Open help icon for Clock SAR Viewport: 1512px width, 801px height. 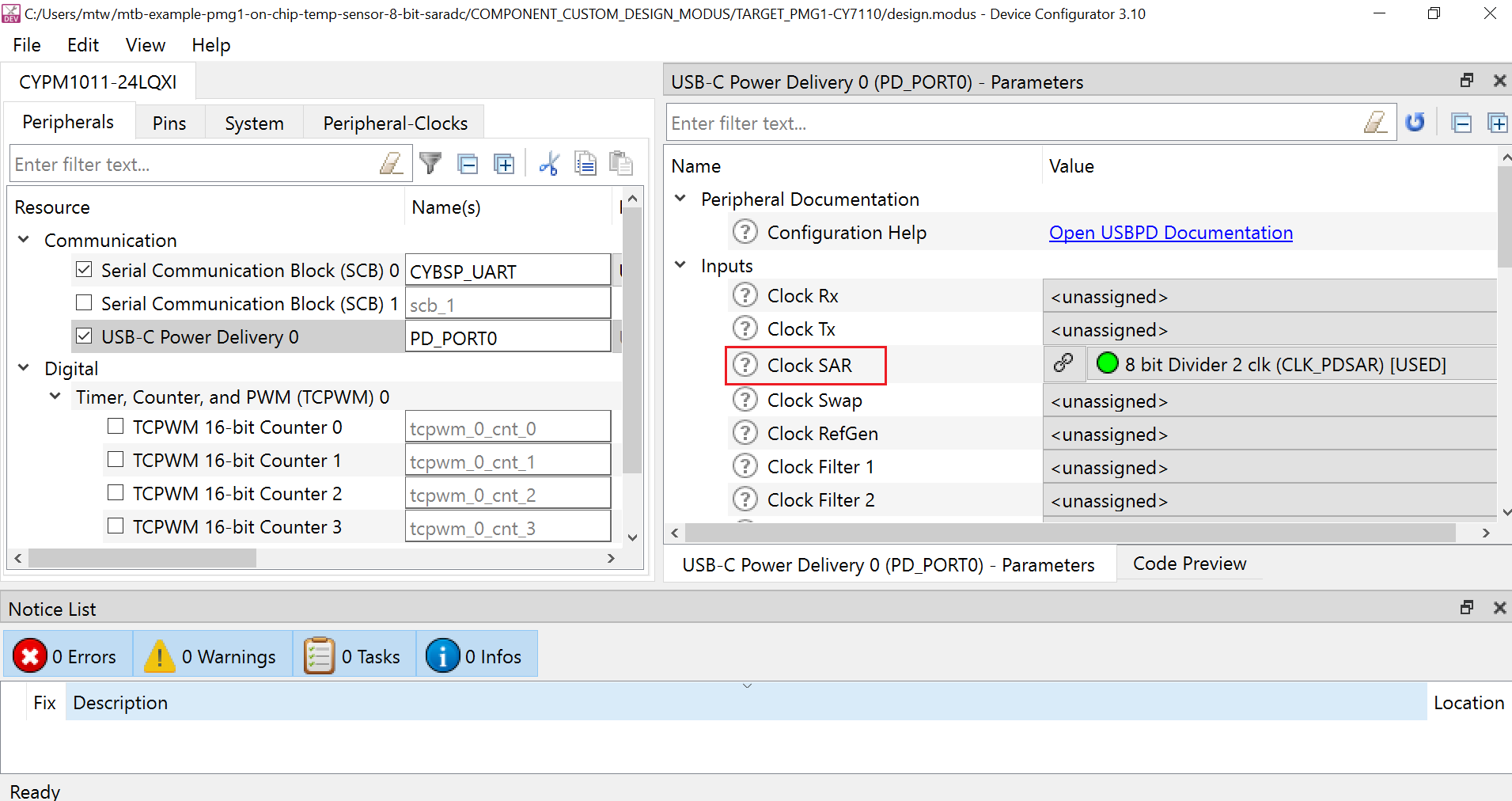(x=745, y=365)
